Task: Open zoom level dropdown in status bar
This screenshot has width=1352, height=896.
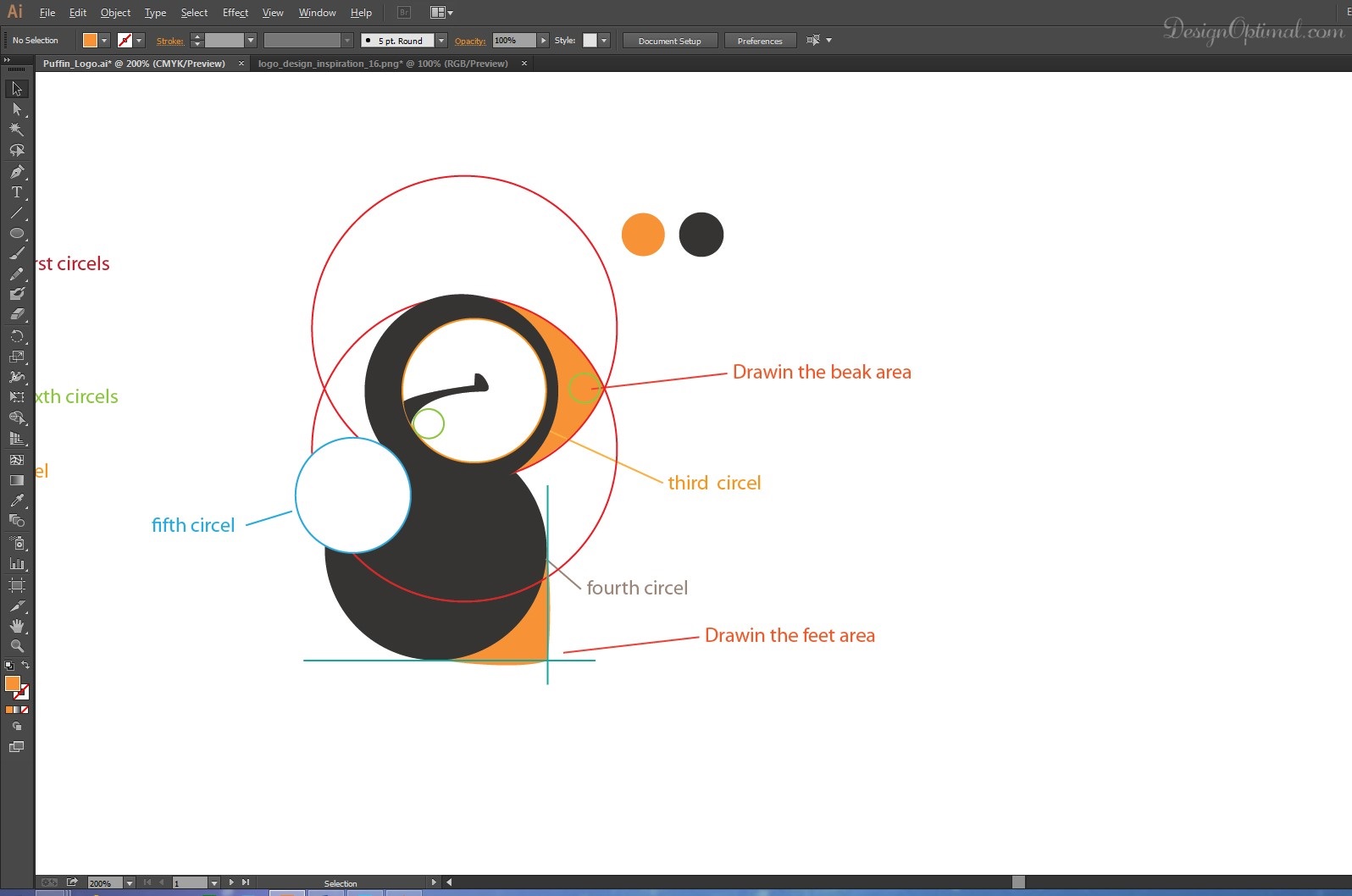Action: tap(130, 882)
